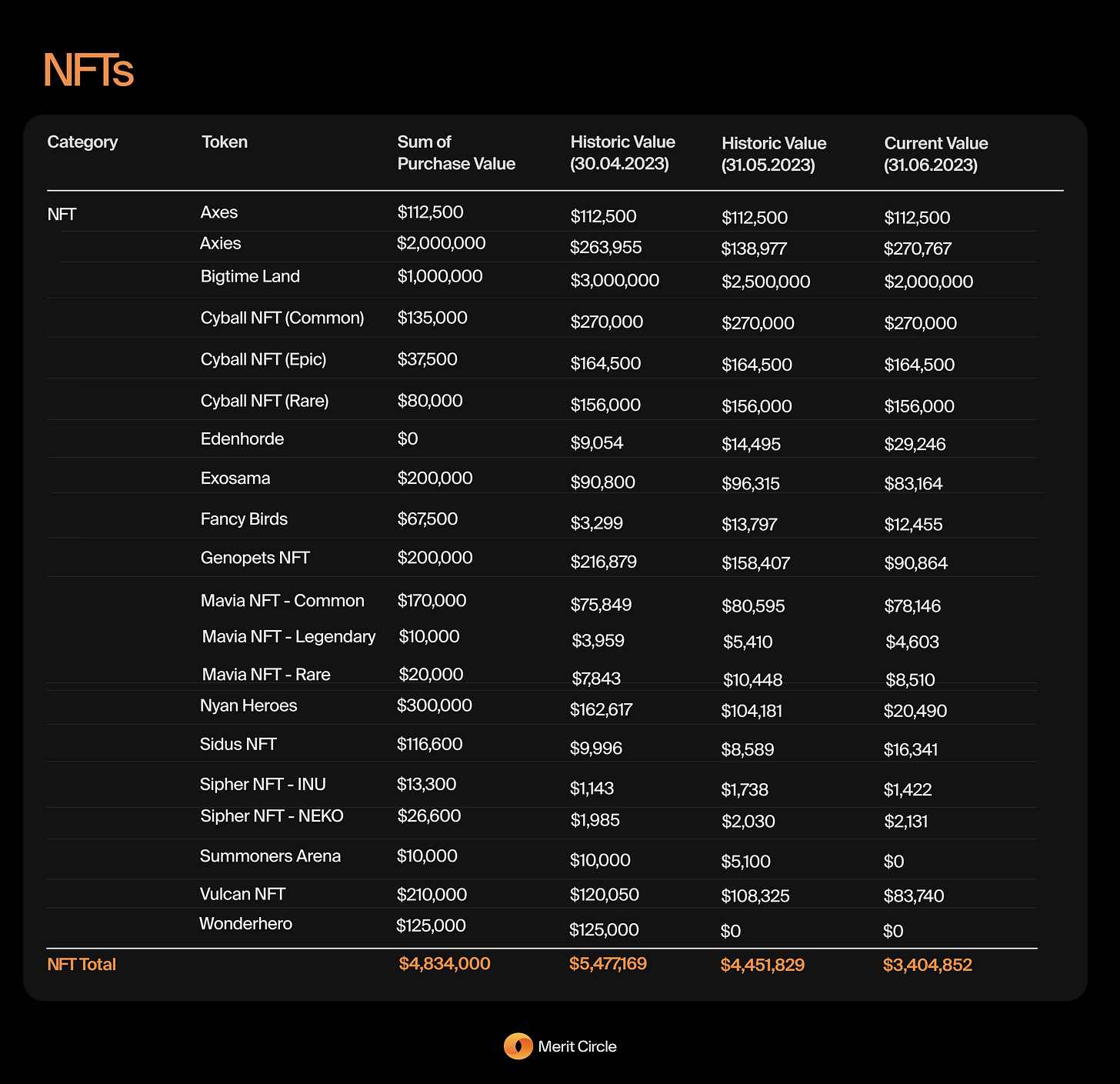Image resolution: width=1120 pixels, height=1084 pixels.
Task: Click Genopets NFT value $216,879
Action: [603, 562]
